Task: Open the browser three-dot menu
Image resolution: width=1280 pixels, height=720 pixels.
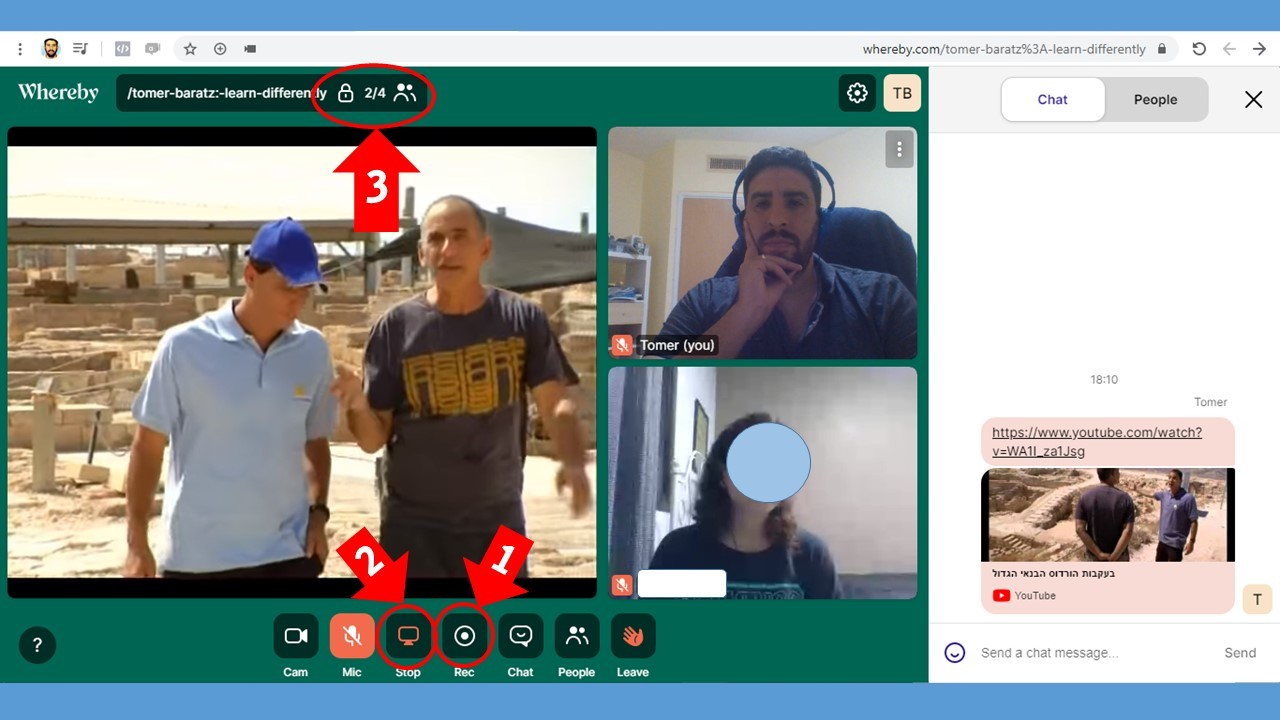Action: click(x=20, y=49)
